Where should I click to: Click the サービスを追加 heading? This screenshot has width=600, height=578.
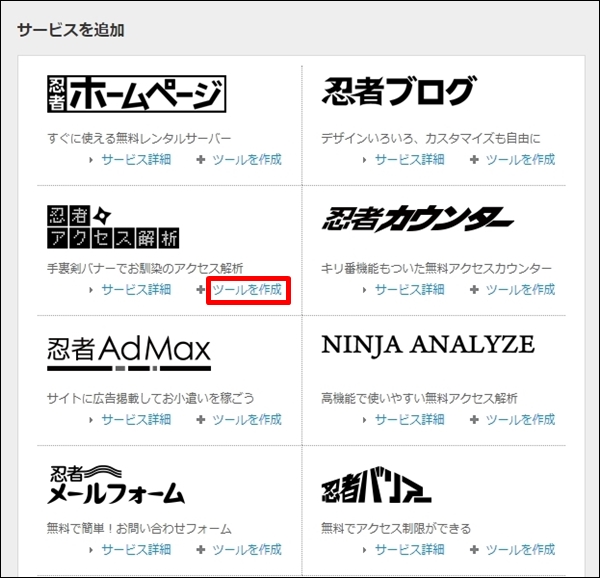(71, 29)
